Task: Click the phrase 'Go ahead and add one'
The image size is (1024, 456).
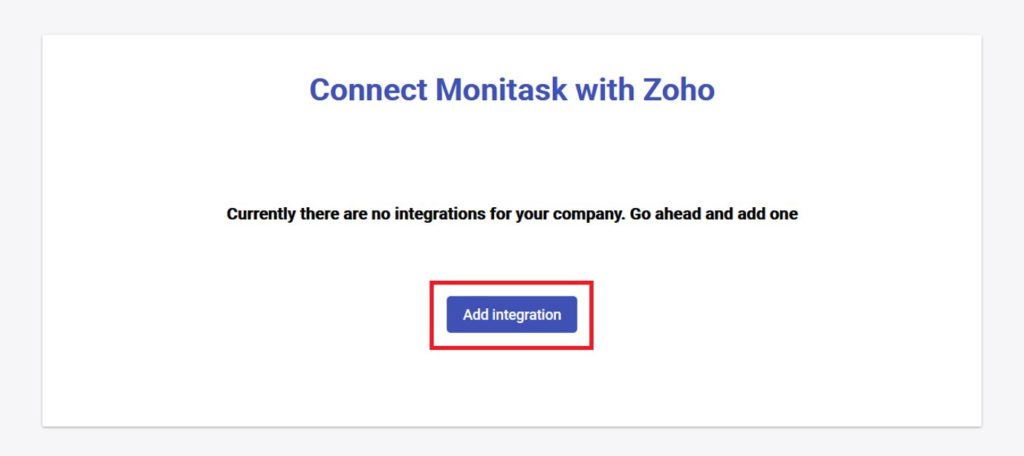Action: pyautogui.click(x=714, y=214)
